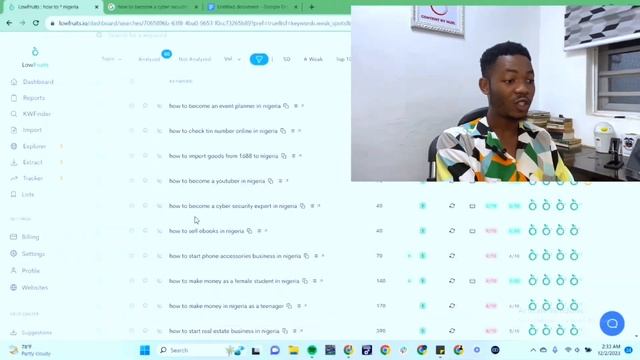Click the Websites globe icon in sidebar
This screenshot has height=360, width=640.
coord(13,287)
